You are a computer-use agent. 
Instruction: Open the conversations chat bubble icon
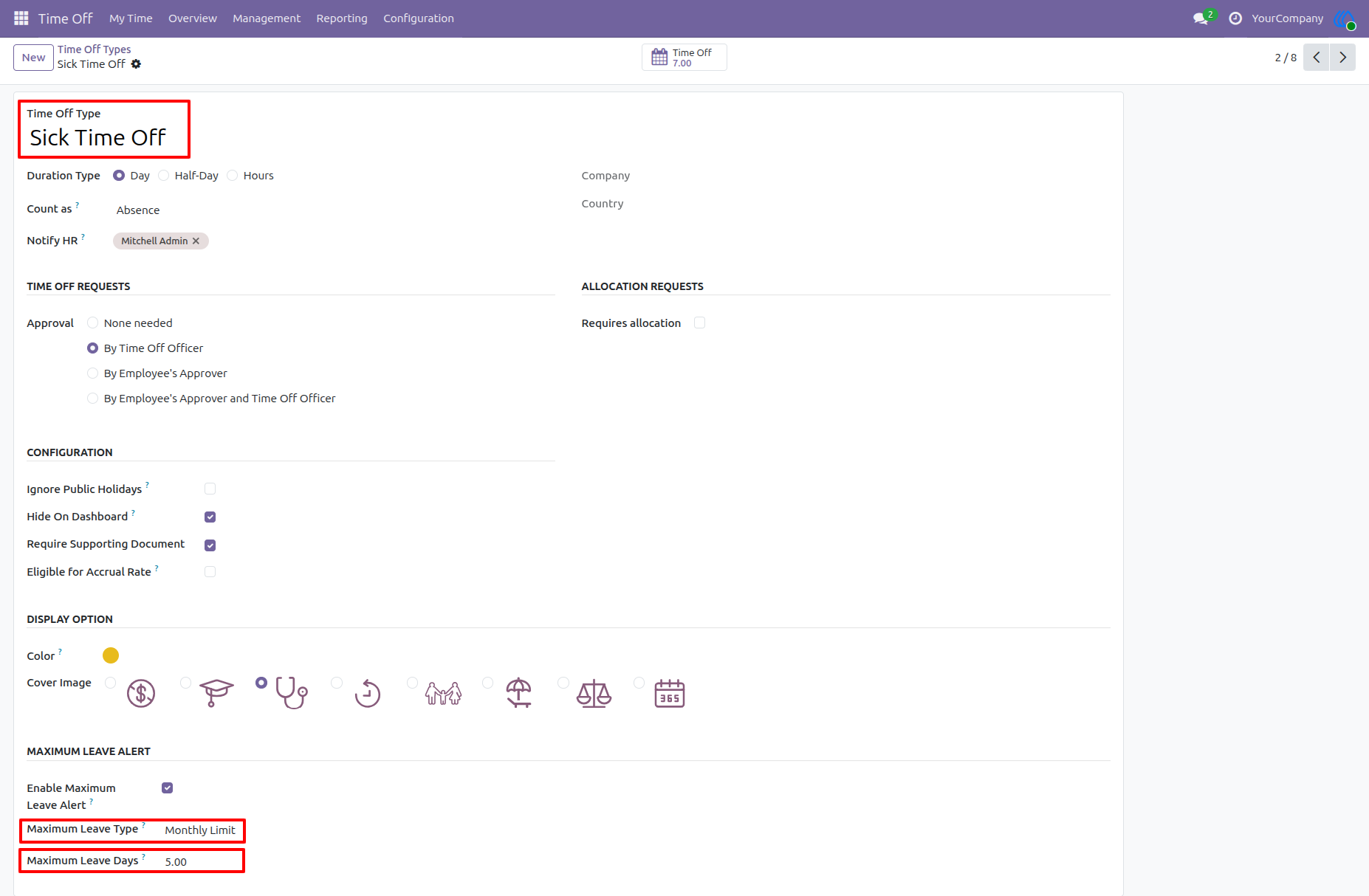[x=1201, y=18]
